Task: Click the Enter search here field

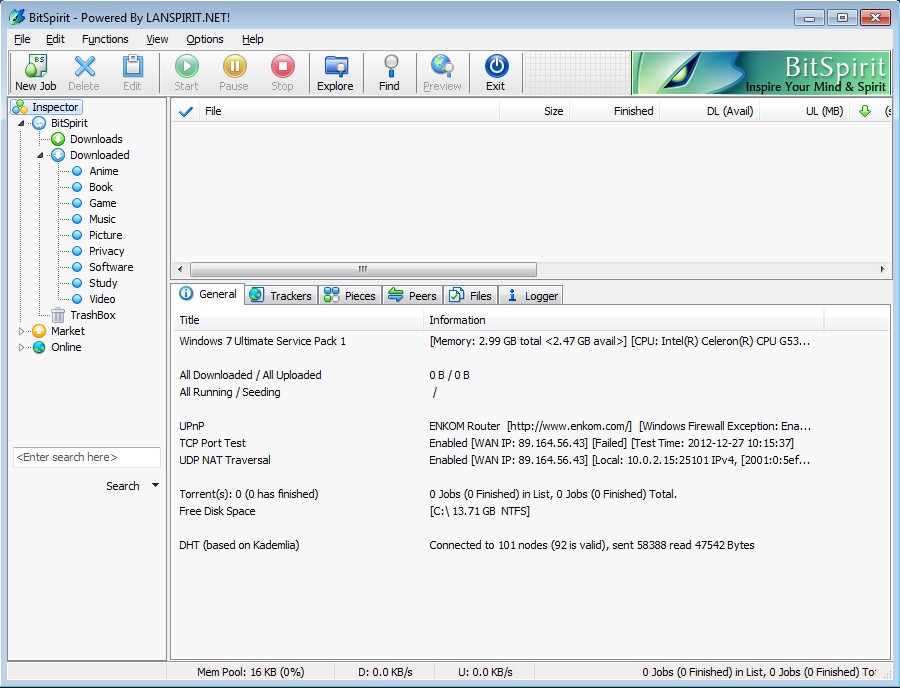Action: [86, 457]
